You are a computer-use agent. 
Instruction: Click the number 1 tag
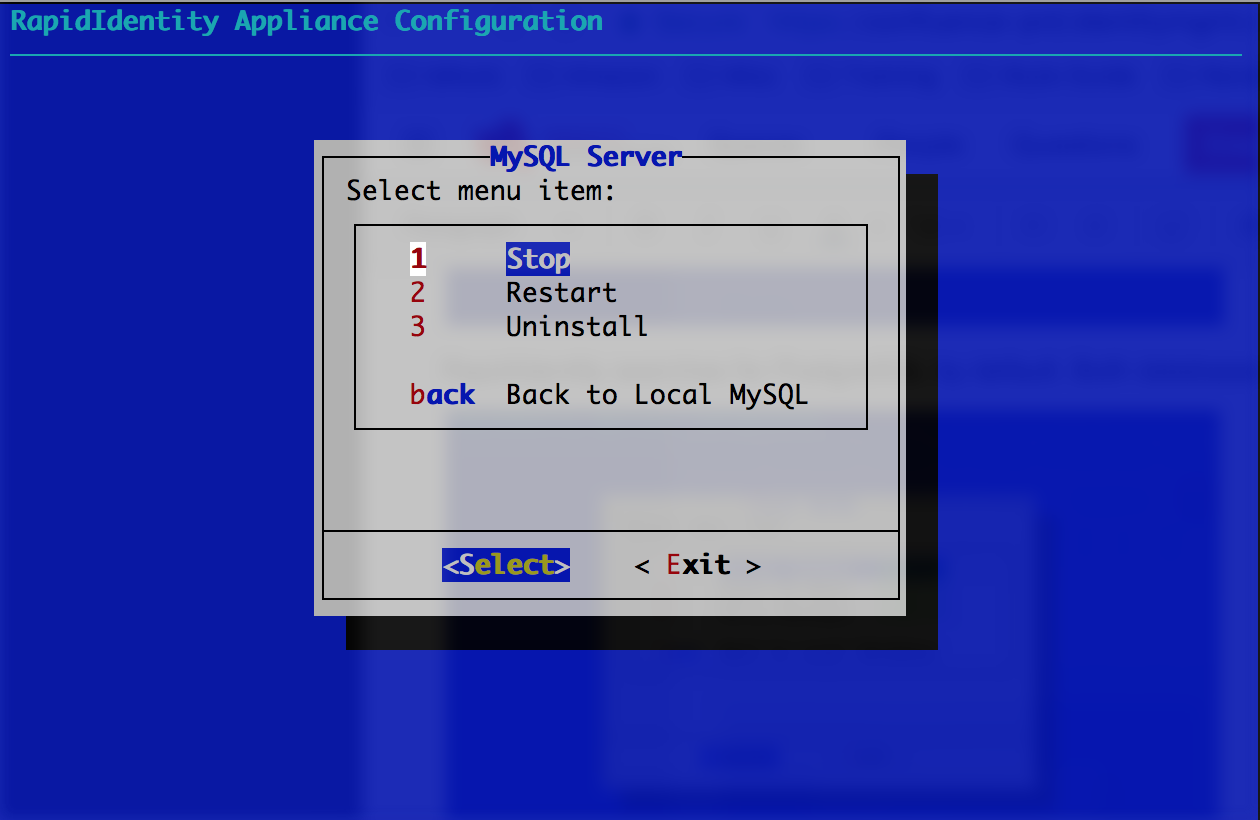(x=418, y=259)
